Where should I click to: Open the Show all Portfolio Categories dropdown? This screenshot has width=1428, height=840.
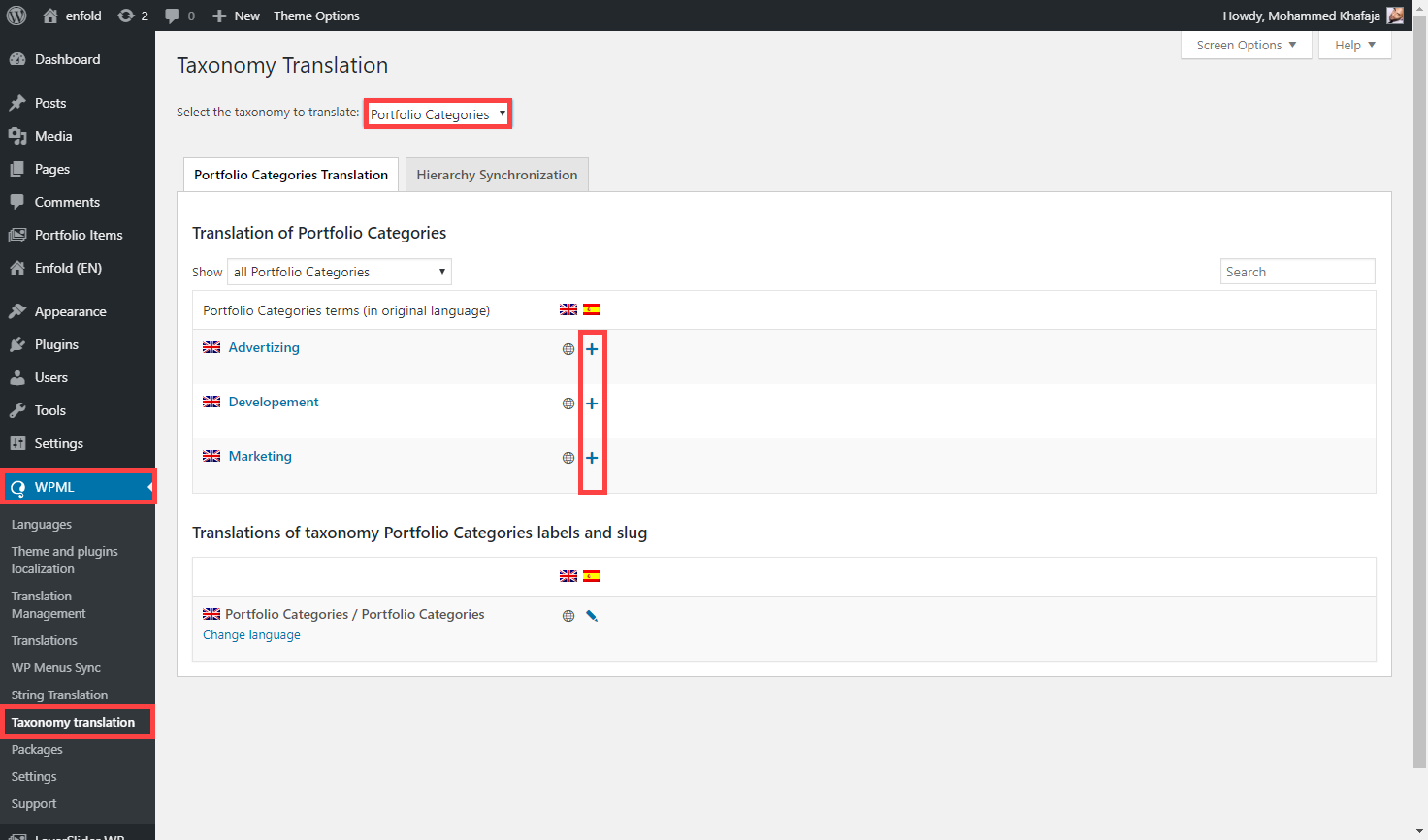(x=340, y=272)
